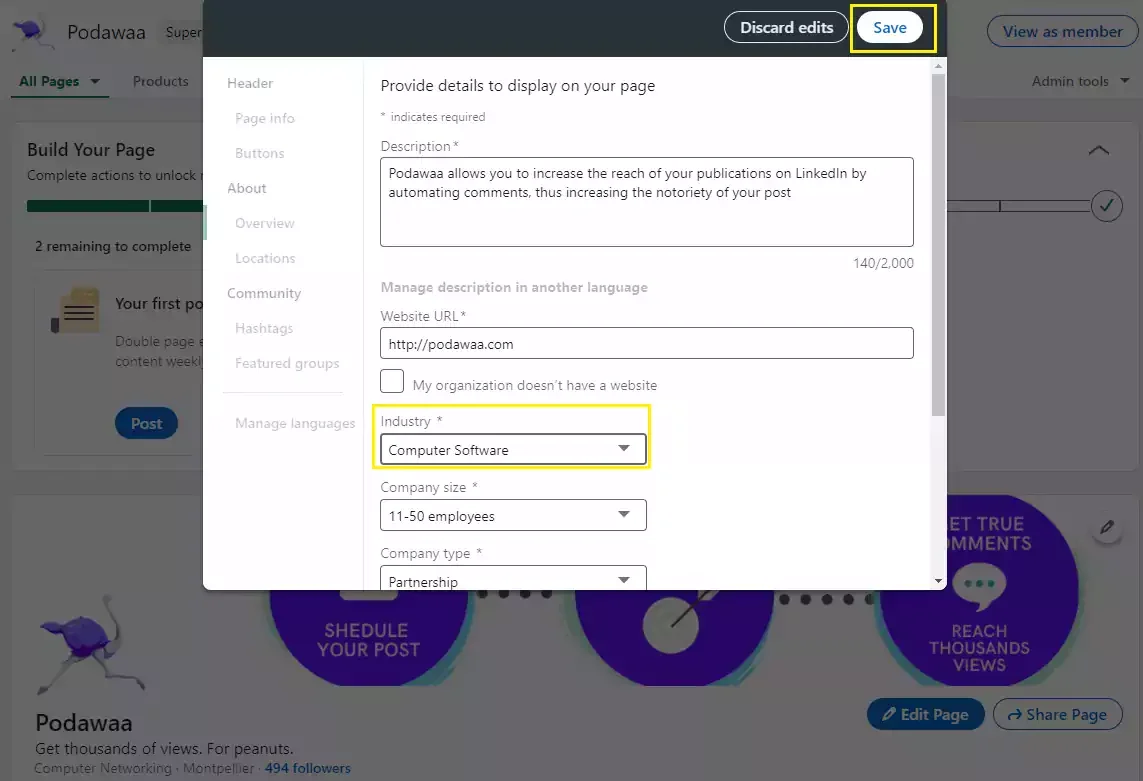This screenshot has width=1143, height=781.
Task: Collapse Build Your Page with chevron icon
Action: tap(1098, 150)
